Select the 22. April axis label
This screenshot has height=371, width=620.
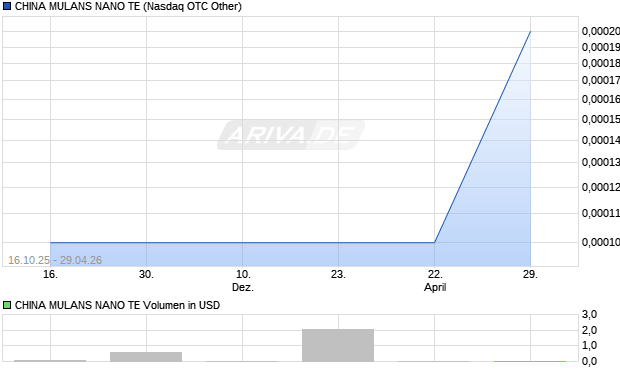[x=435, y=281]
